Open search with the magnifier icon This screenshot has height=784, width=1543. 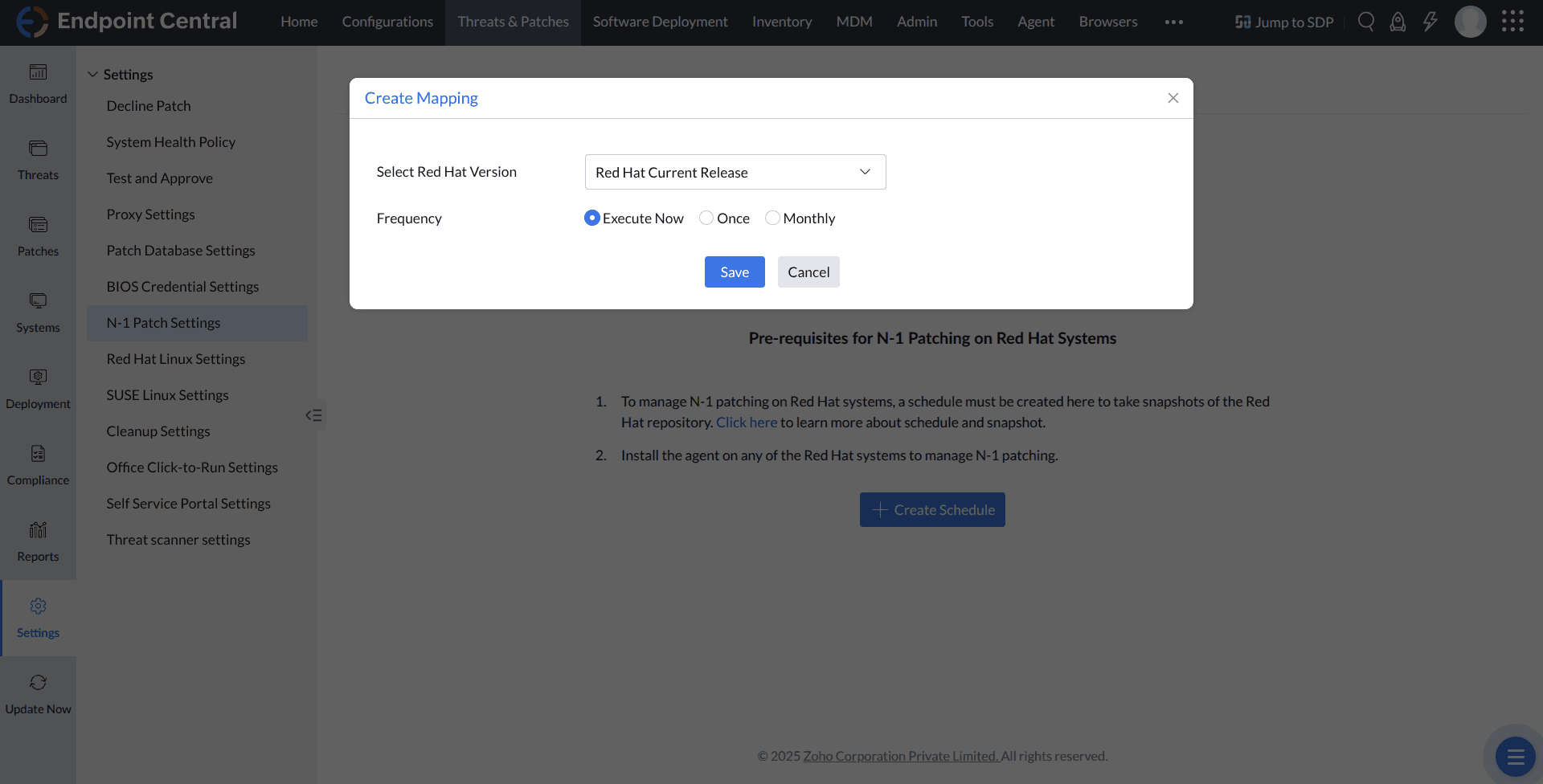[1366, 22]
